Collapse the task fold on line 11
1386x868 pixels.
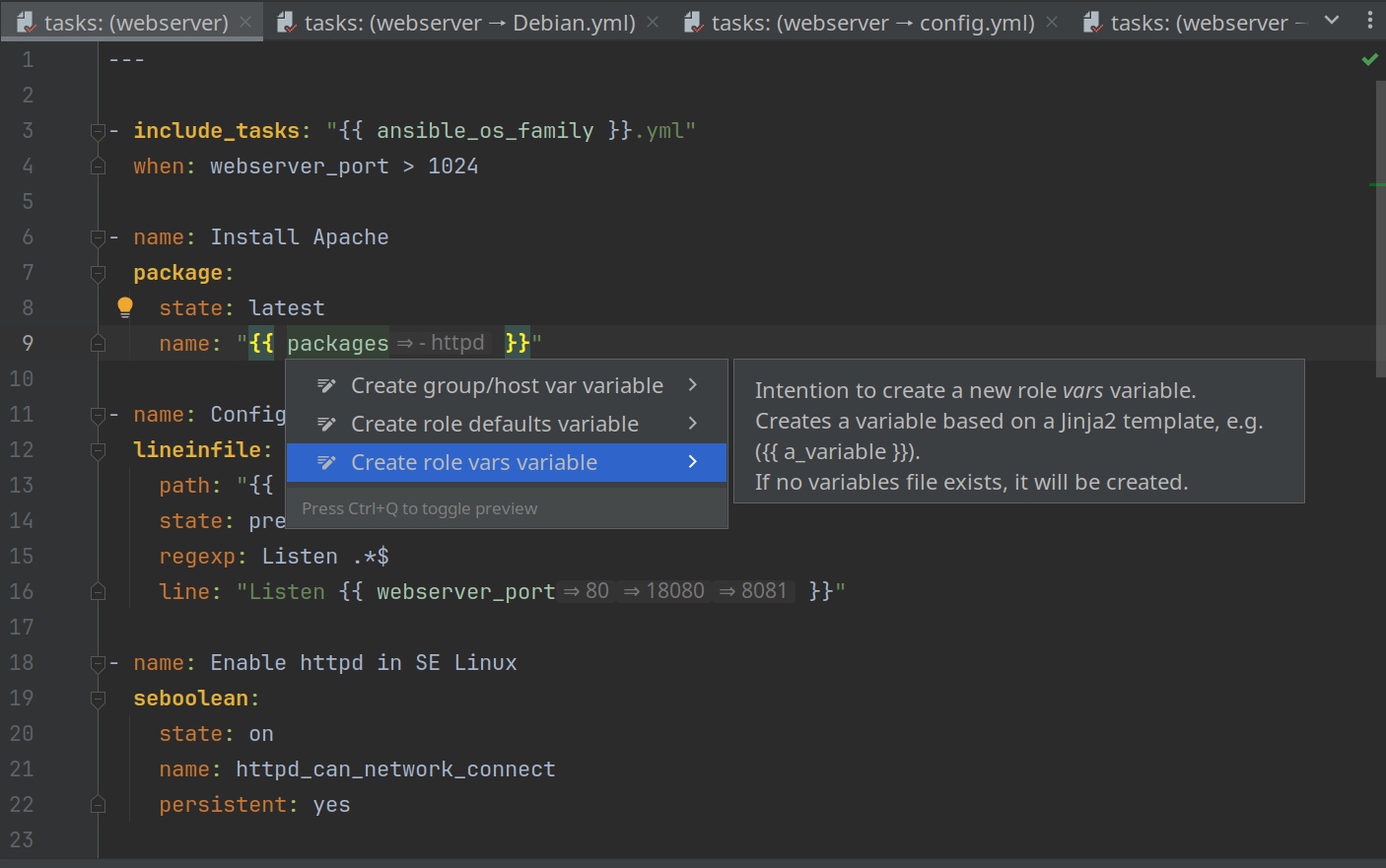[98, 414]
